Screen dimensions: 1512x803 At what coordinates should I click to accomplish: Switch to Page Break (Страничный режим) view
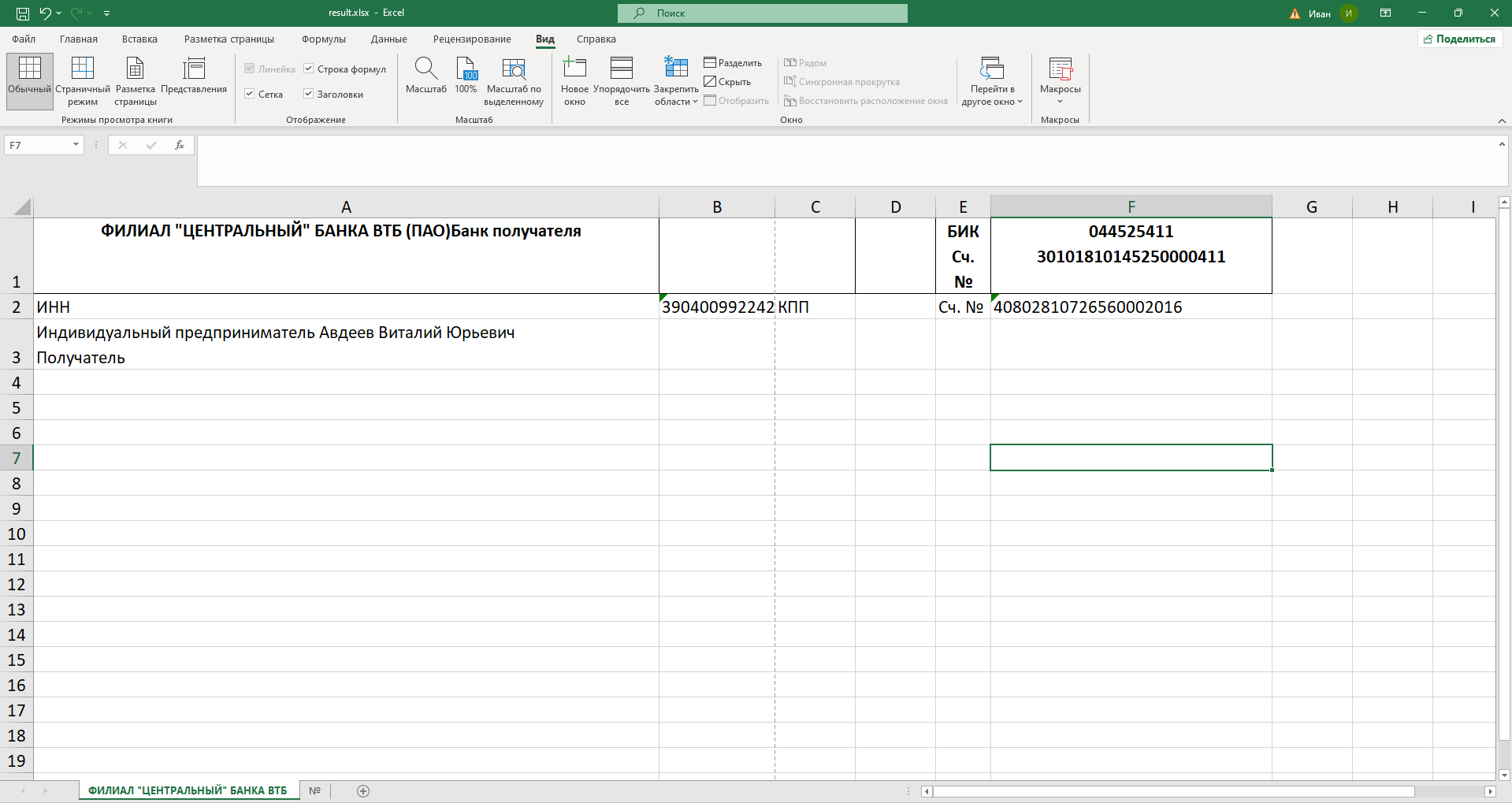[83, 81]
